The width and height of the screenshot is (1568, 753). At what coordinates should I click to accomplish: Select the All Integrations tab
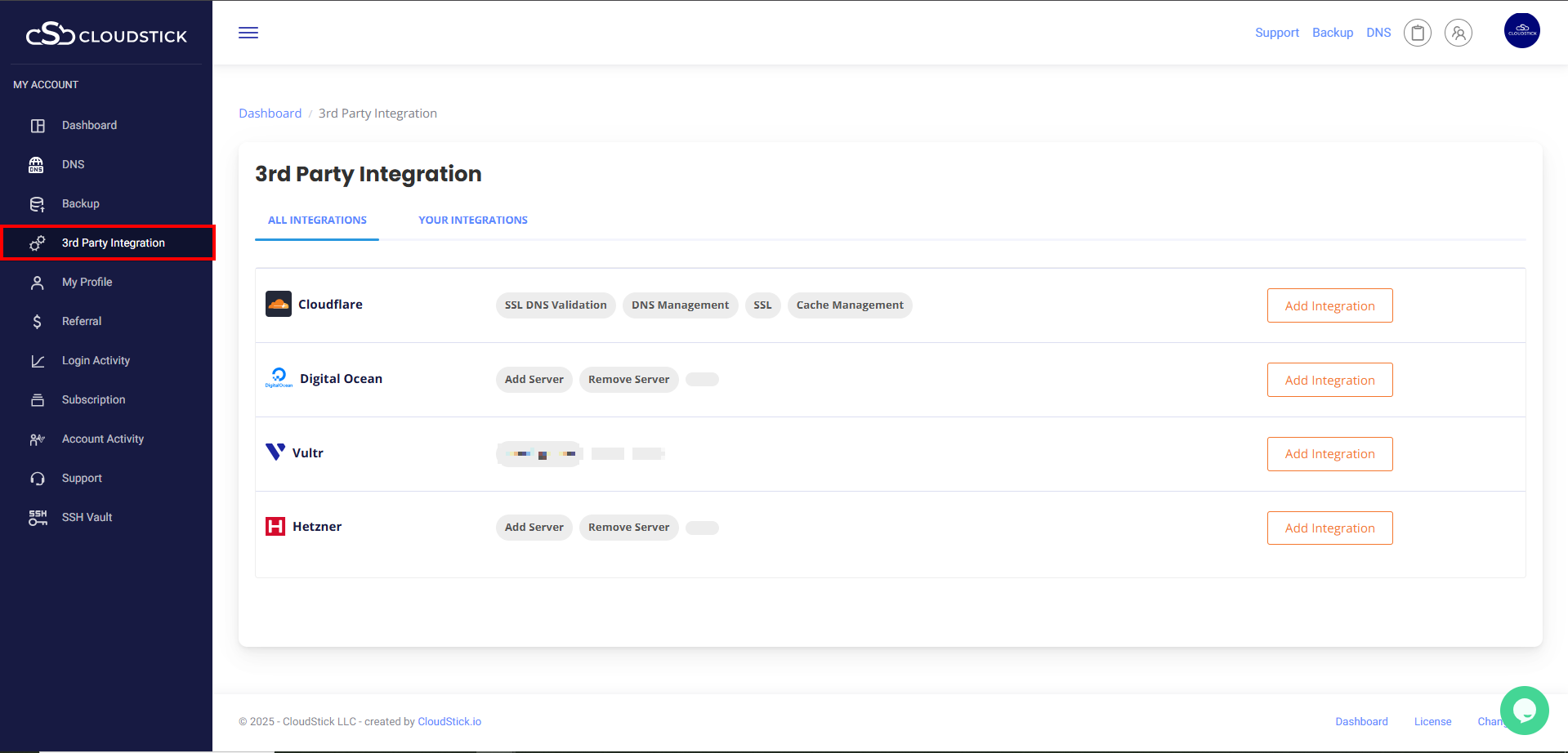click(317, 221)
